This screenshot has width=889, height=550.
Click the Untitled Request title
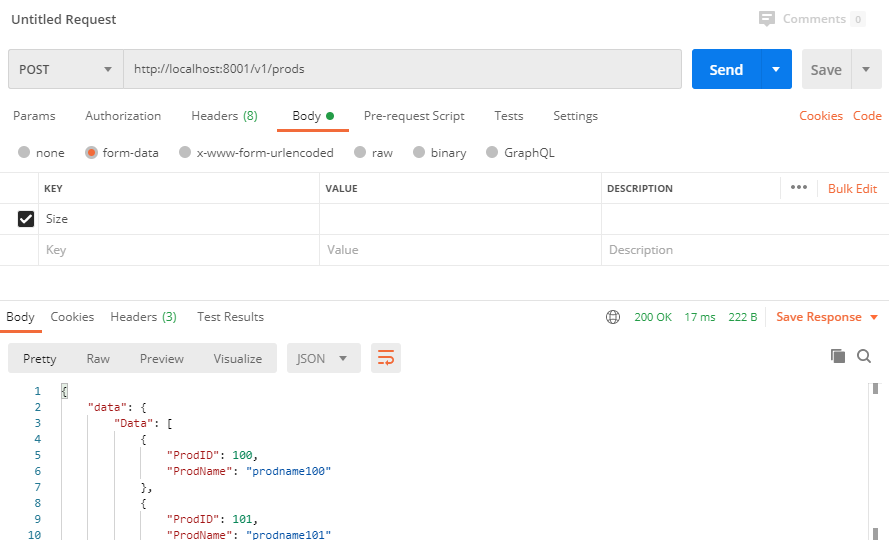coord(64,19)
